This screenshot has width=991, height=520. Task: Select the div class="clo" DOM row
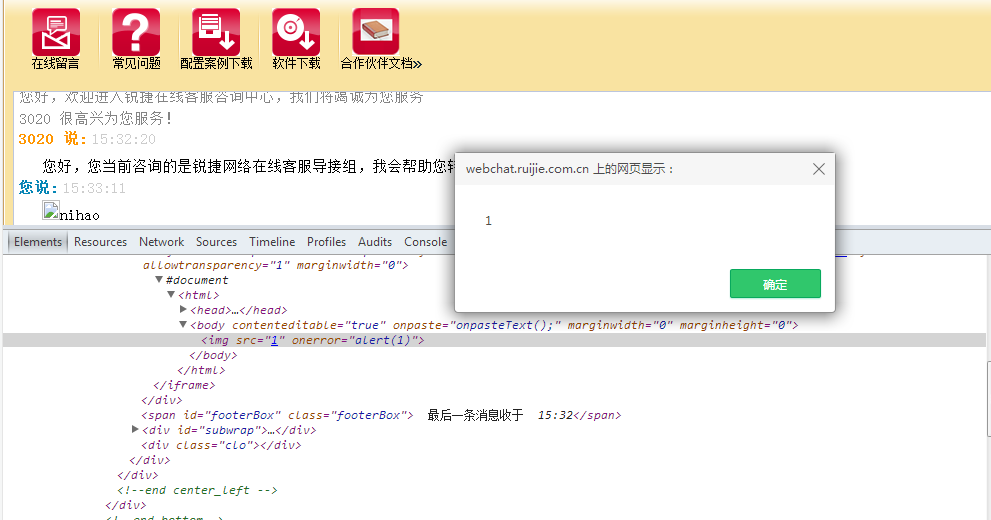click(x=221, y=445)
